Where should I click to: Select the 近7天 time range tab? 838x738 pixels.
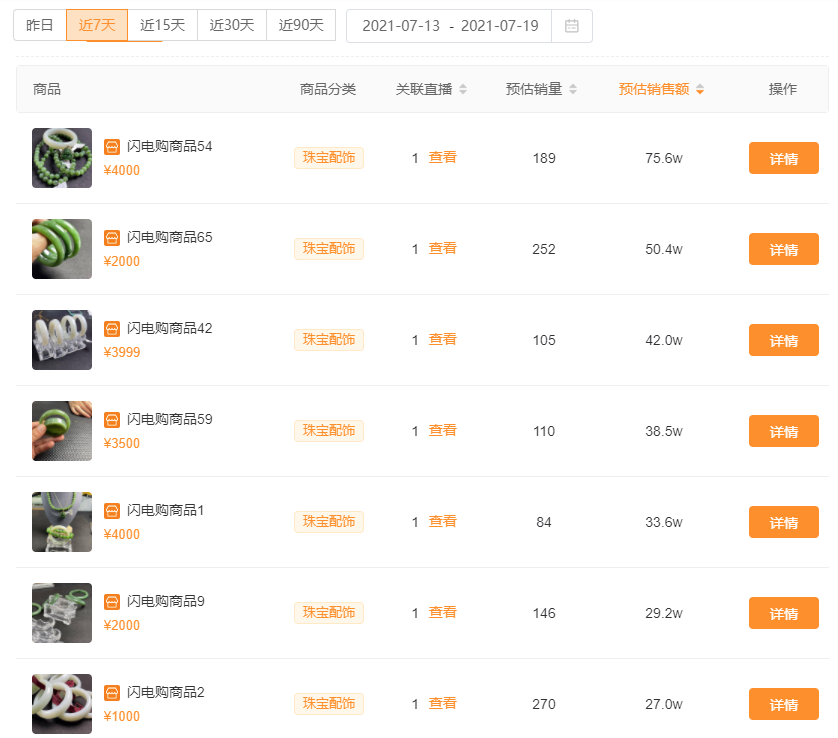point(97,25)
